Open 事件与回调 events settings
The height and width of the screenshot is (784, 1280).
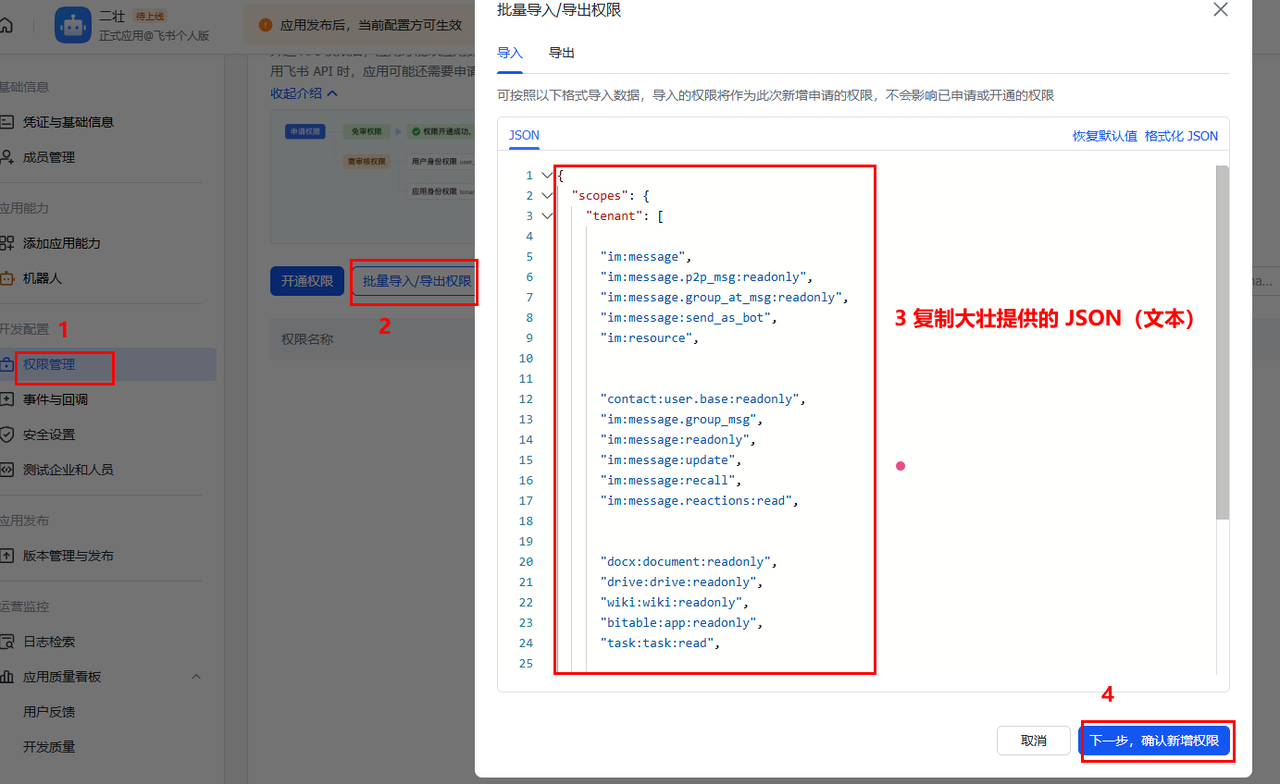pos(62,400)
